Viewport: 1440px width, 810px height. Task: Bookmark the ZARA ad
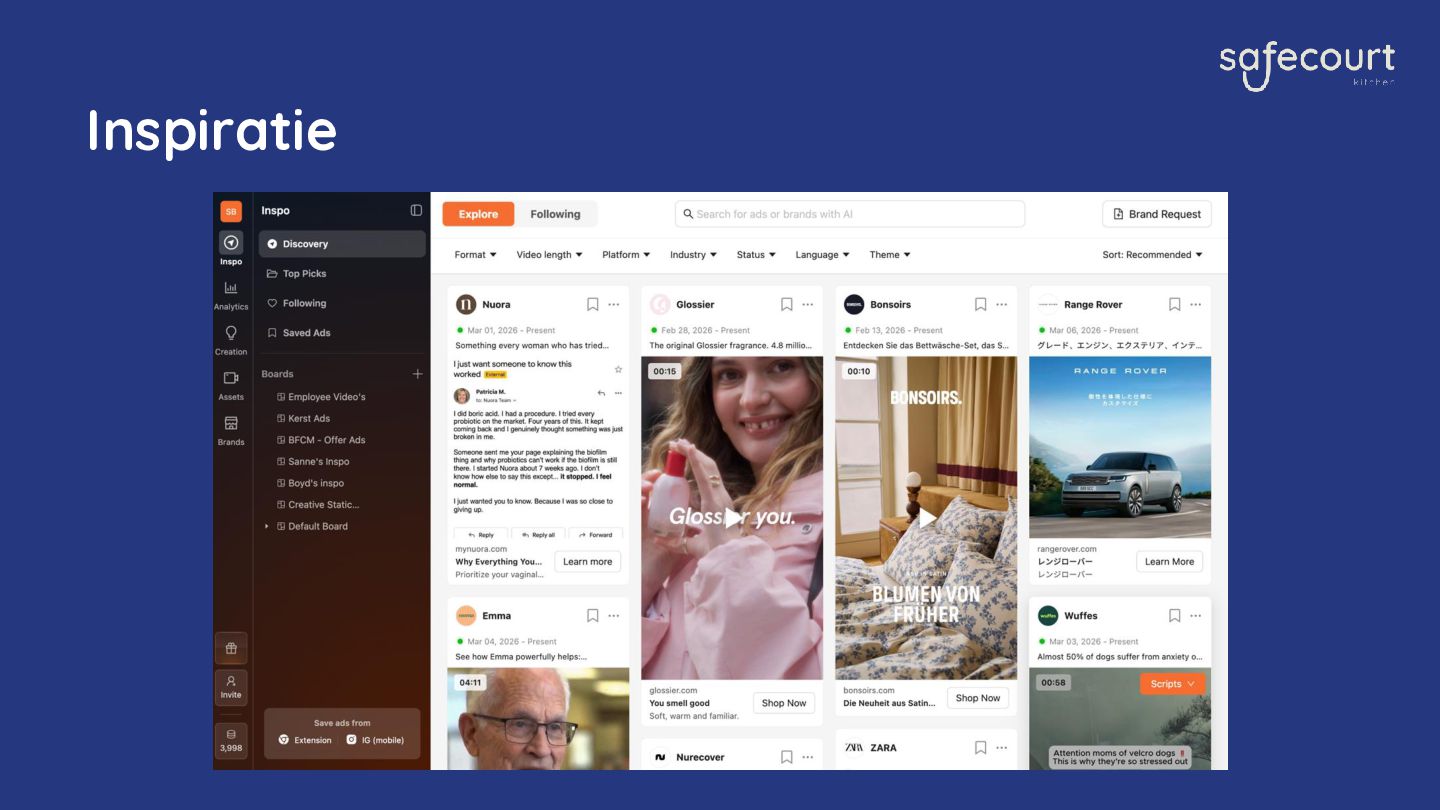(x=980, y=747)
